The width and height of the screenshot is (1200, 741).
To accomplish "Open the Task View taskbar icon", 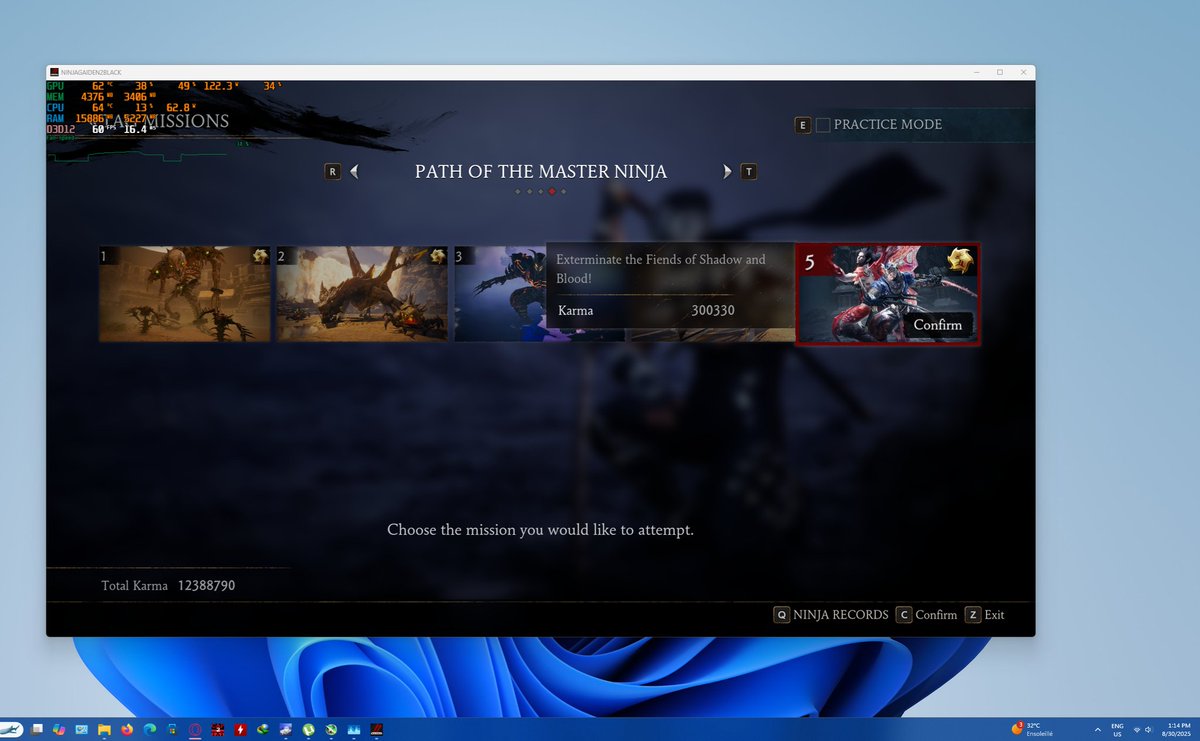I will click(37, 729).
